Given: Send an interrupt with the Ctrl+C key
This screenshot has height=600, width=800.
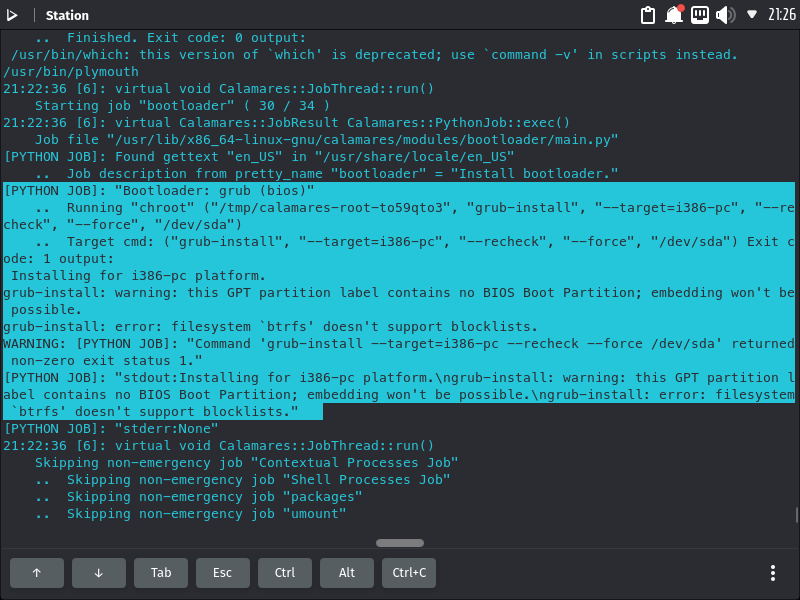Looking at the screenshot, I should (408, 572).
